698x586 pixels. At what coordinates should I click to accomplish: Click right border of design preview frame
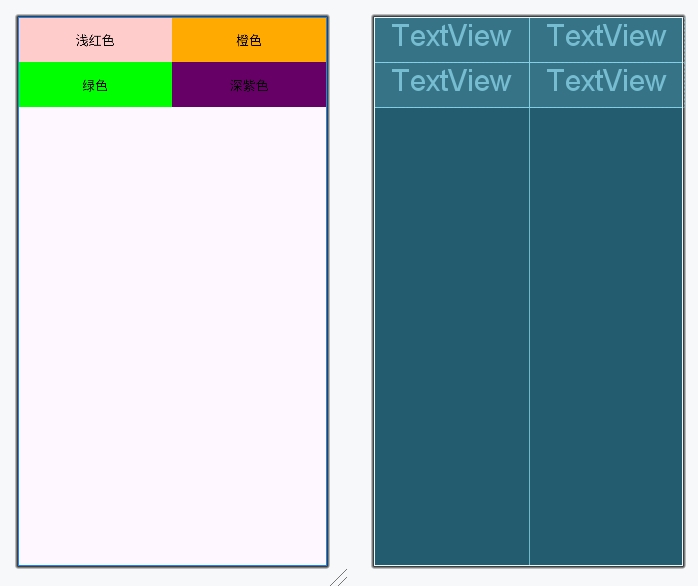click(327, 300)
